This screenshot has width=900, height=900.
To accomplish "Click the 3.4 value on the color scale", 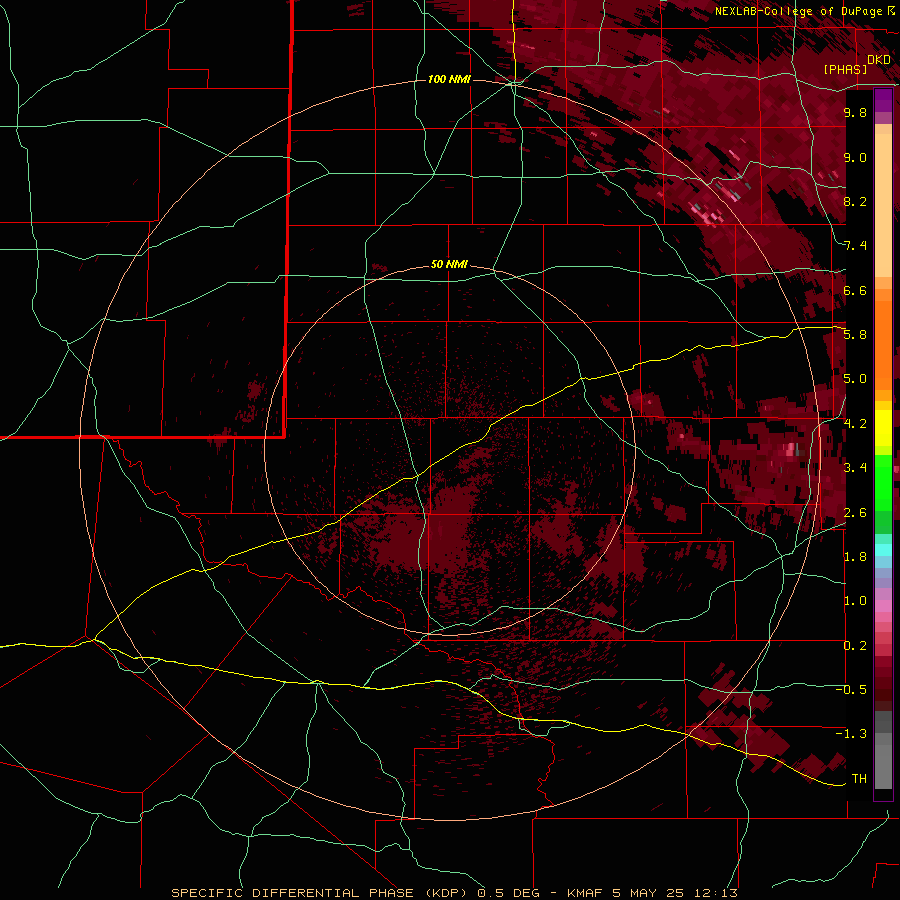I will point(855,468).
